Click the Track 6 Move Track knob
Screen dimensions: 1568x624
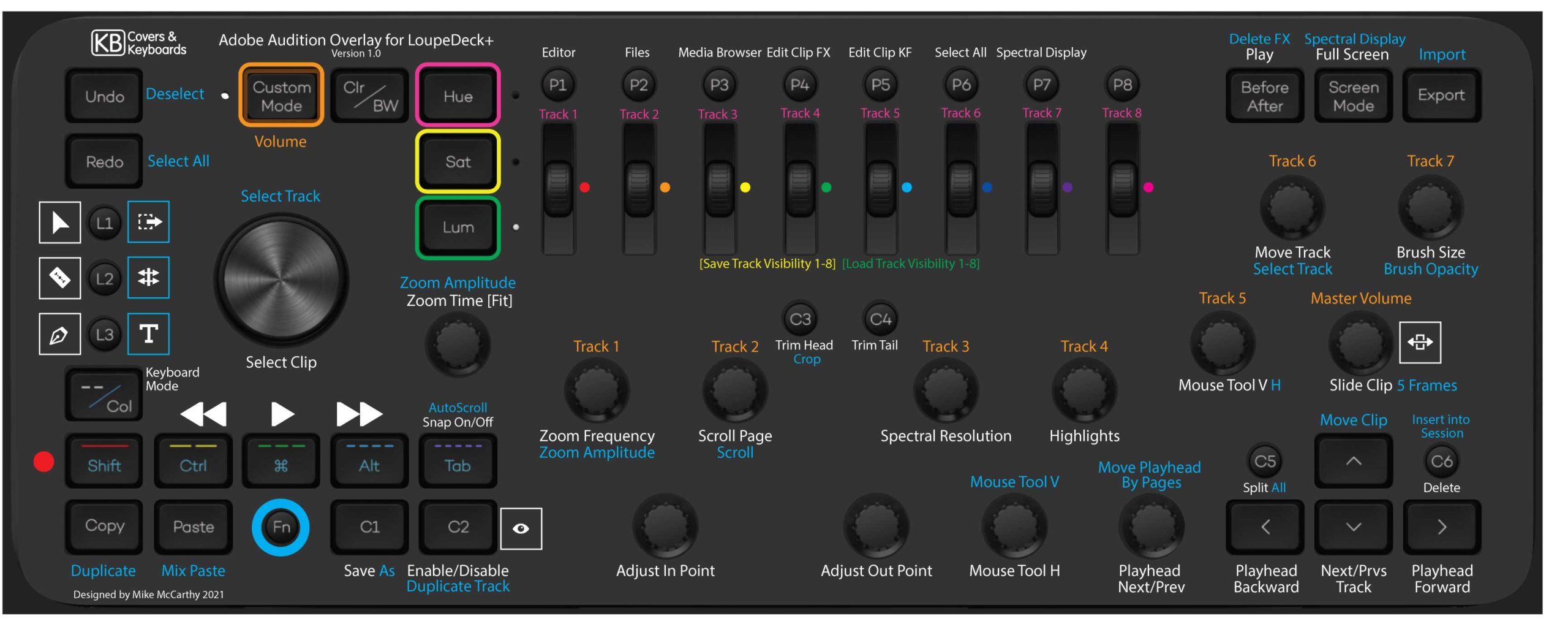[x=1292, y=207]
